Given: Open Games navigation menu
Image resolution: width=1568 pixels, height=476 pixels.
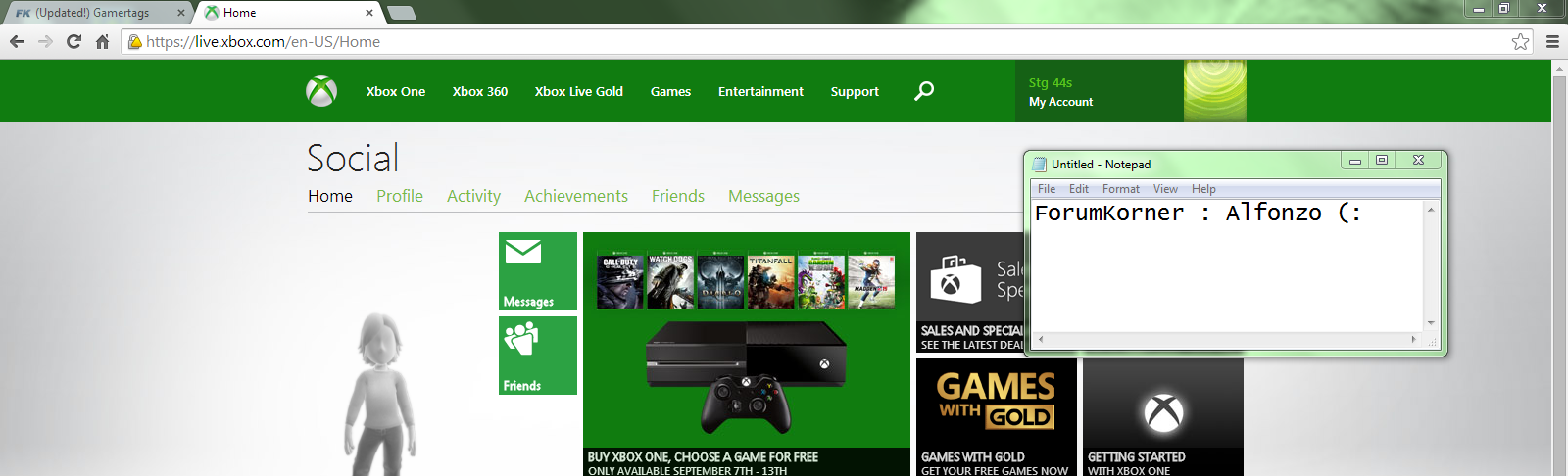Looking at the screenshot, I should (670, 91).
